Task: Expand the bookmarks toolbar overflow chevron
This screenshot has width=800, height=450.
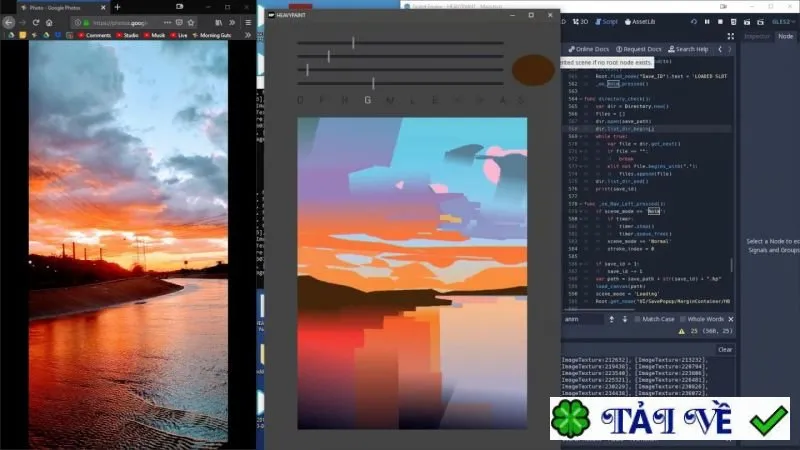Action: (x=248, y=35)
